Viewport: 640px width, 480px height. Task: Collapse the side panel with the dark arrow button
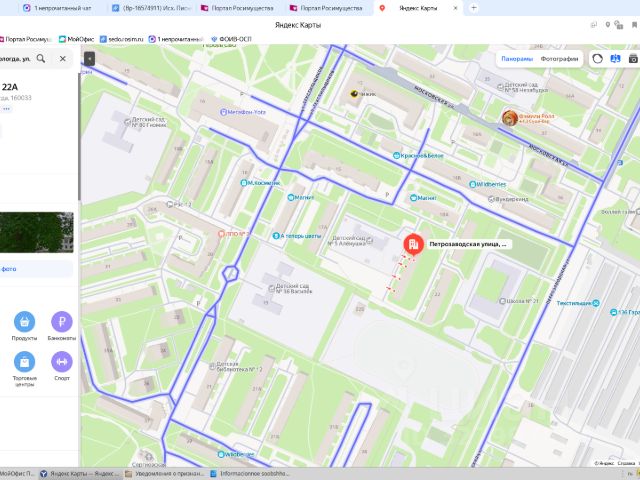[x=89, y=59]
